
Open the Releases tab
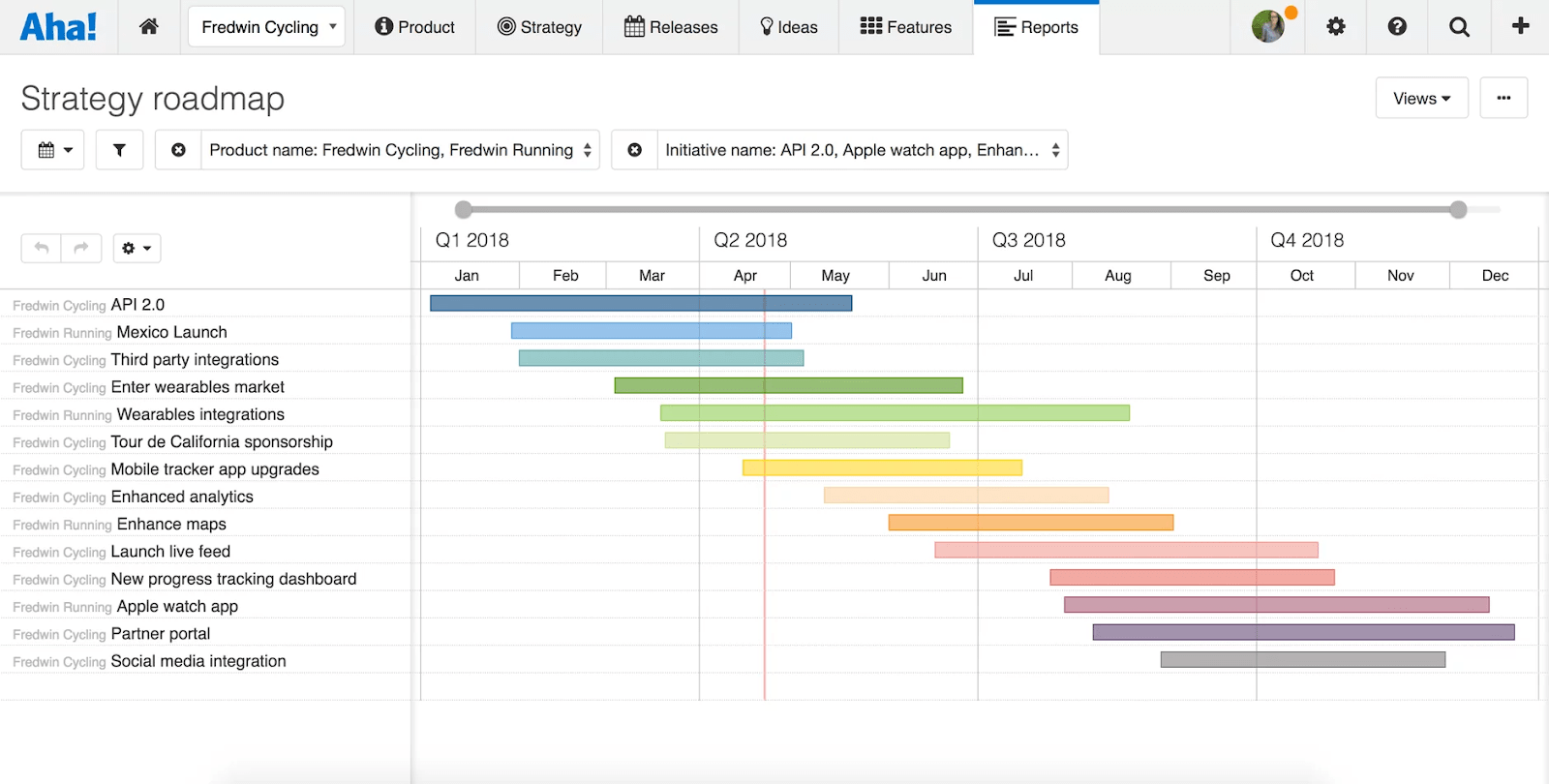click(x=671, y=27)
